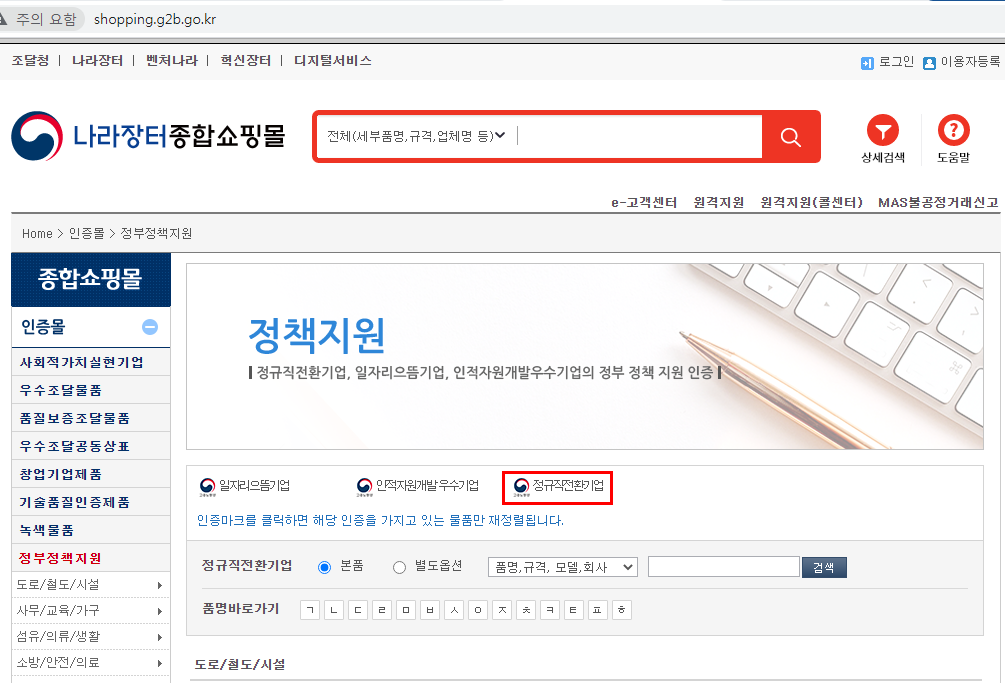
Task: Click the 일자리으뜸기업 certification mark
Action: (245, 486)
